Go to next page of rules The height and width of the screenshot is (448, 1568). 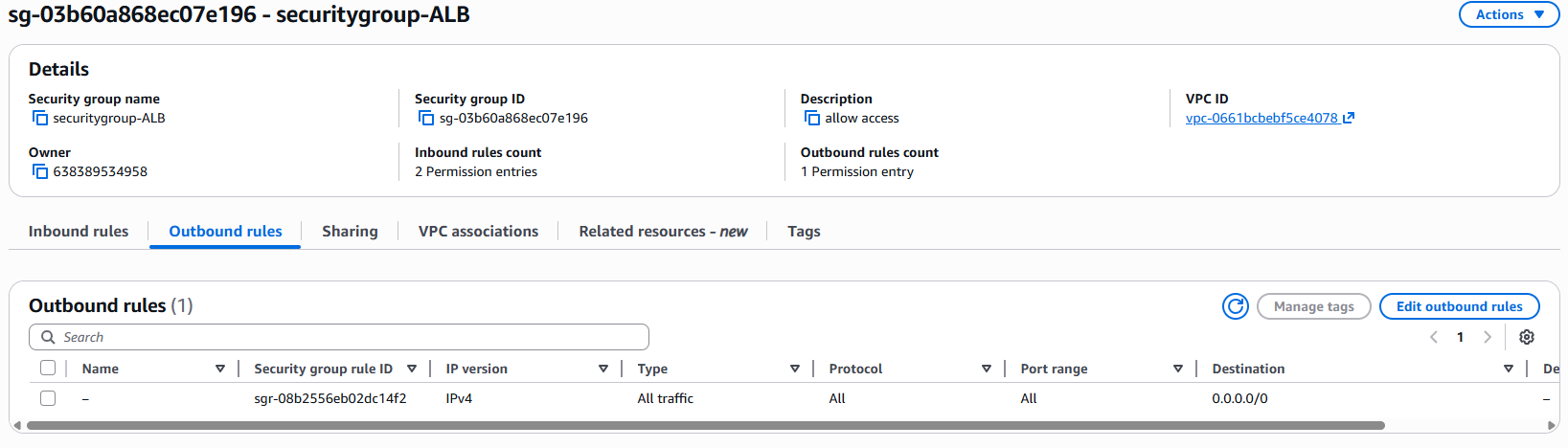click(x=1488, y=337)
